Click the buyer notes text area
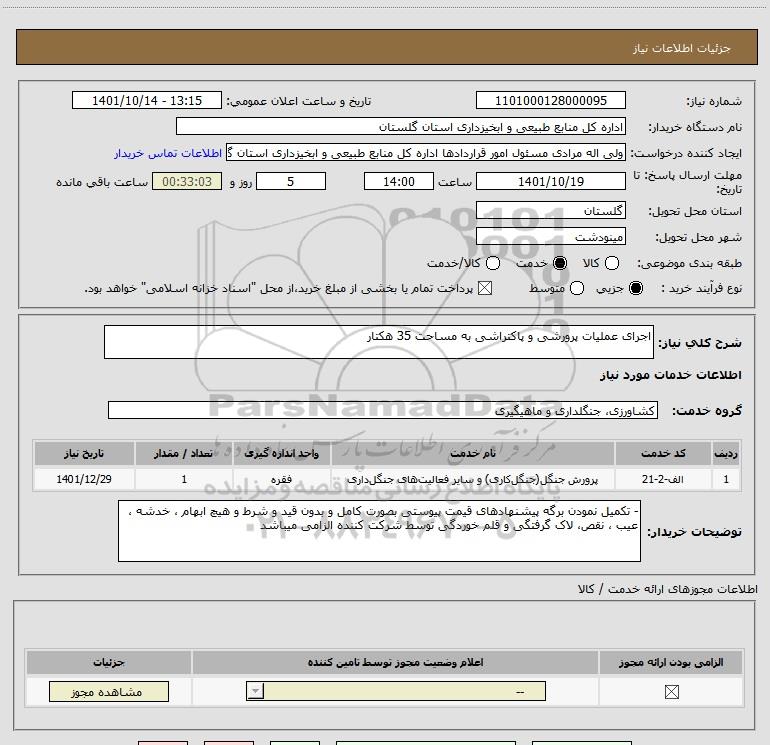The height and width of the screenshot is (745, 770). pos(379,531)
